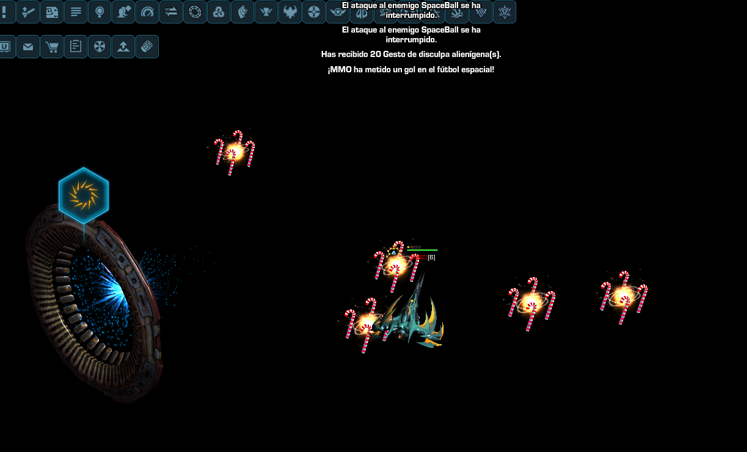This screenshot has height=452, width=747.
Task: Click the glowing blue jump gate
Action: pos(94,304)
